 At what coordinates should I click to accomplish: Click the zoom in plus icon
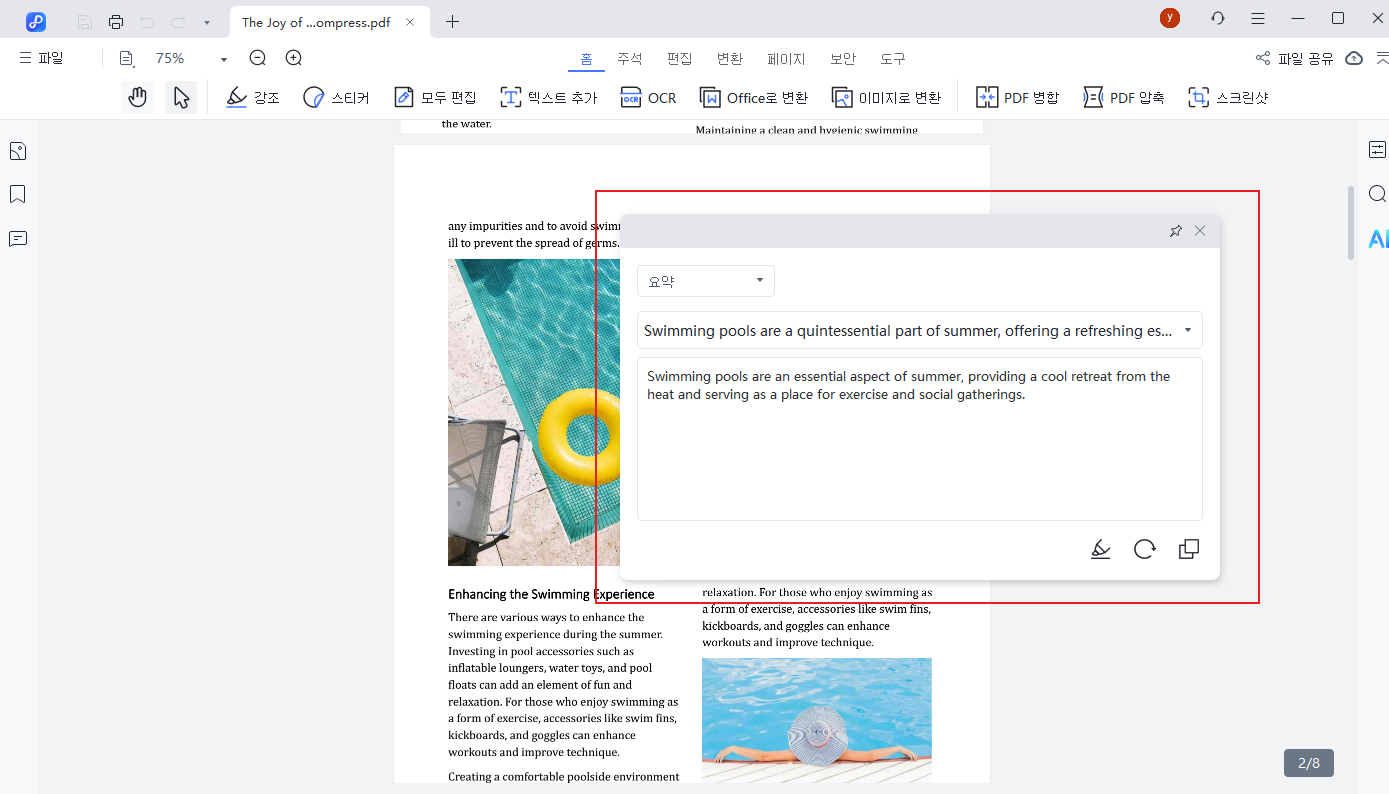(x=293, y=59)
